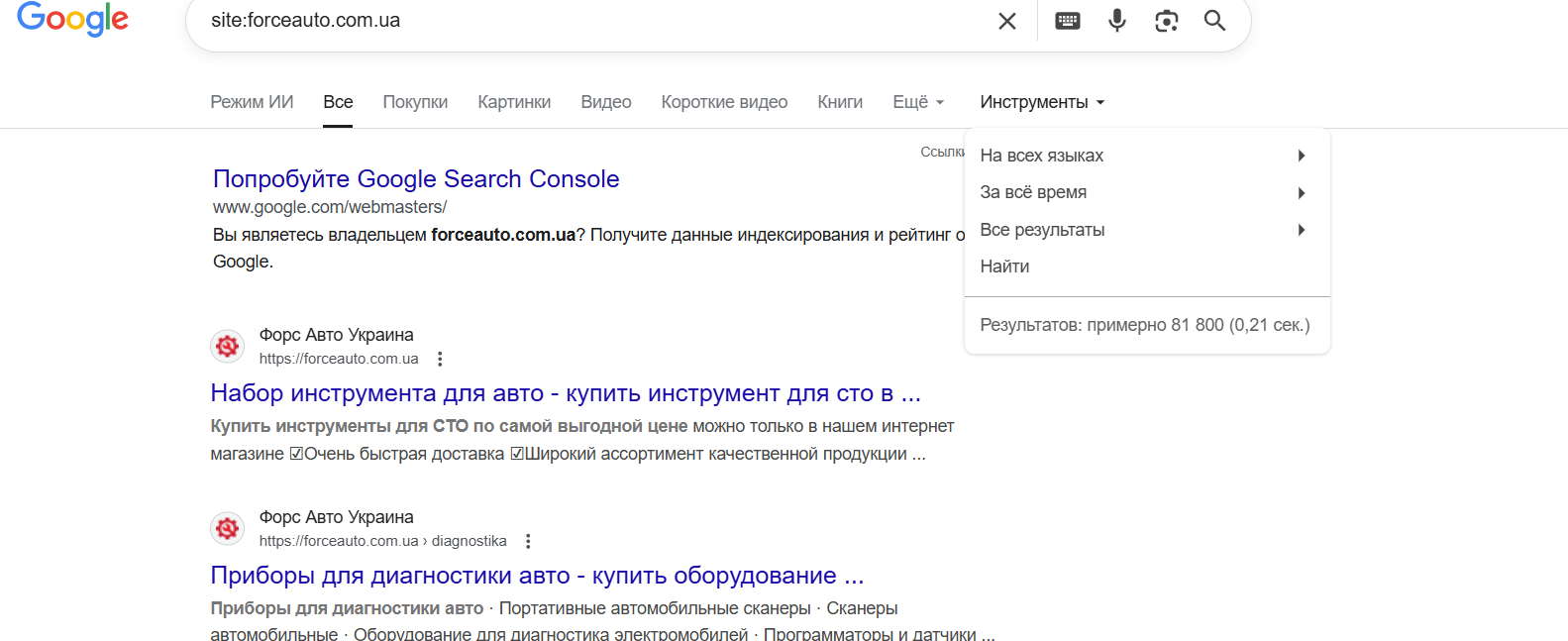The image size is (1568, 641).
Task: Open the Книги tab
Action: (840, 102)
